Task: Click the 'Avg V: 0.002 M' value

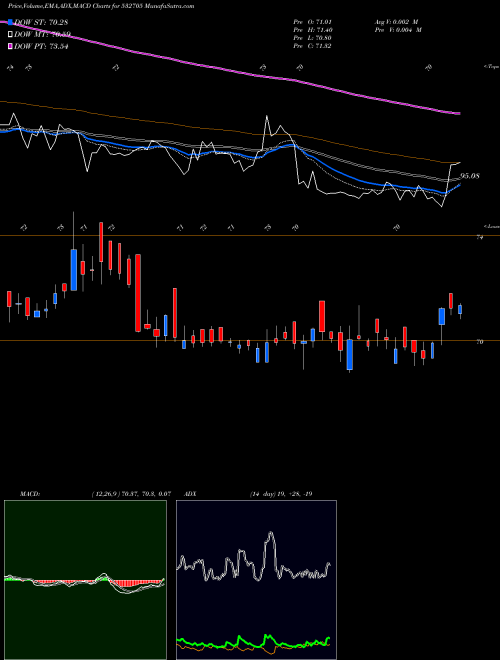Action: (x=396, y=21)
